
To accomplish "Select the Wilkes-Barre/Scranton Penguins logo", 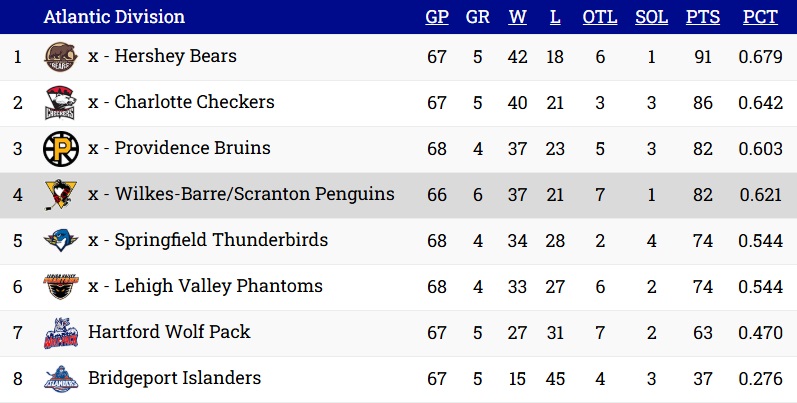I will (x=61, y=195).
